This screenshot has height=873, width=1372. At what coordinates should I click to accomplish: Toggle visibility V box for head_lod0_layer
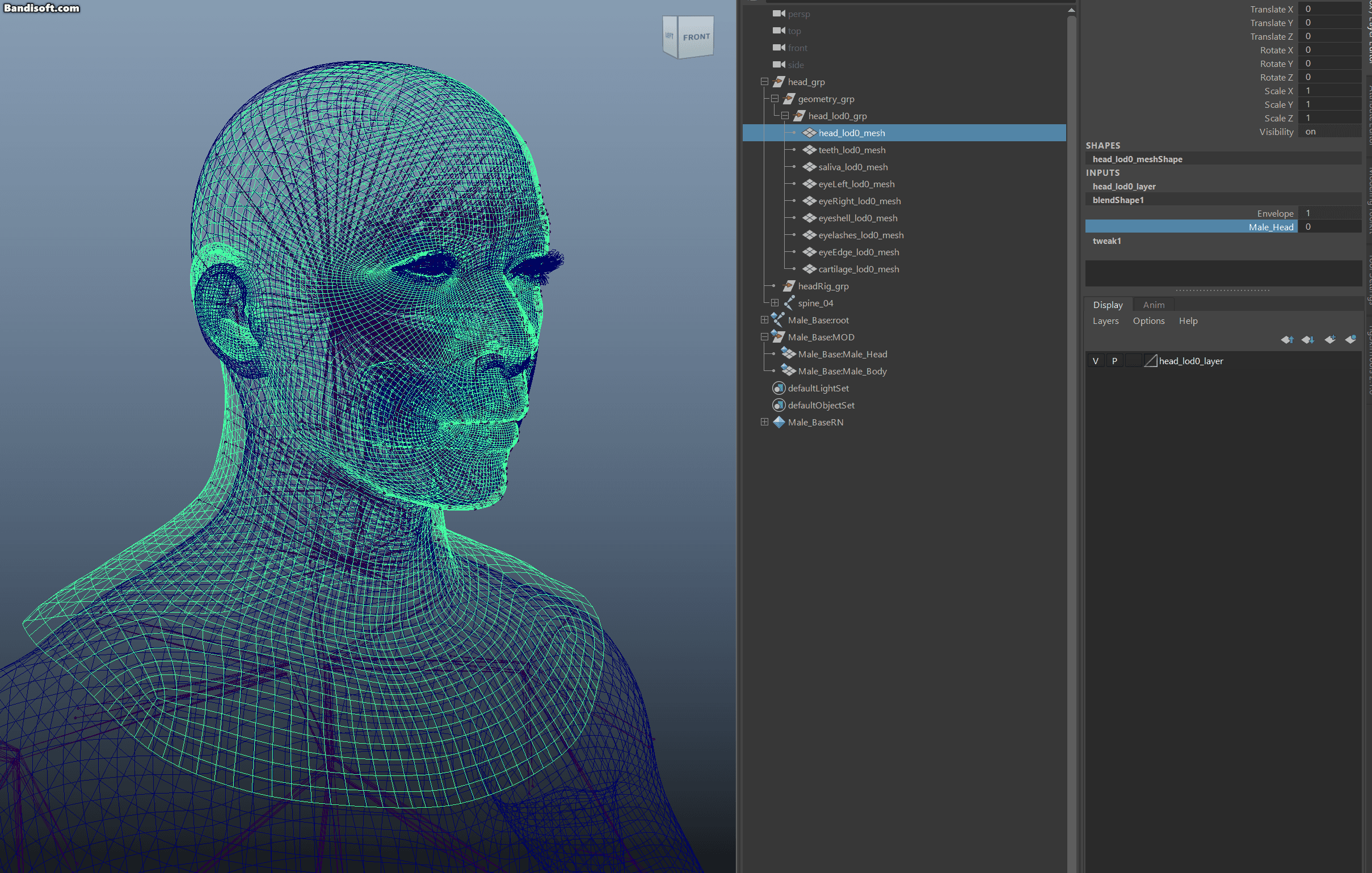[1095, 361]
